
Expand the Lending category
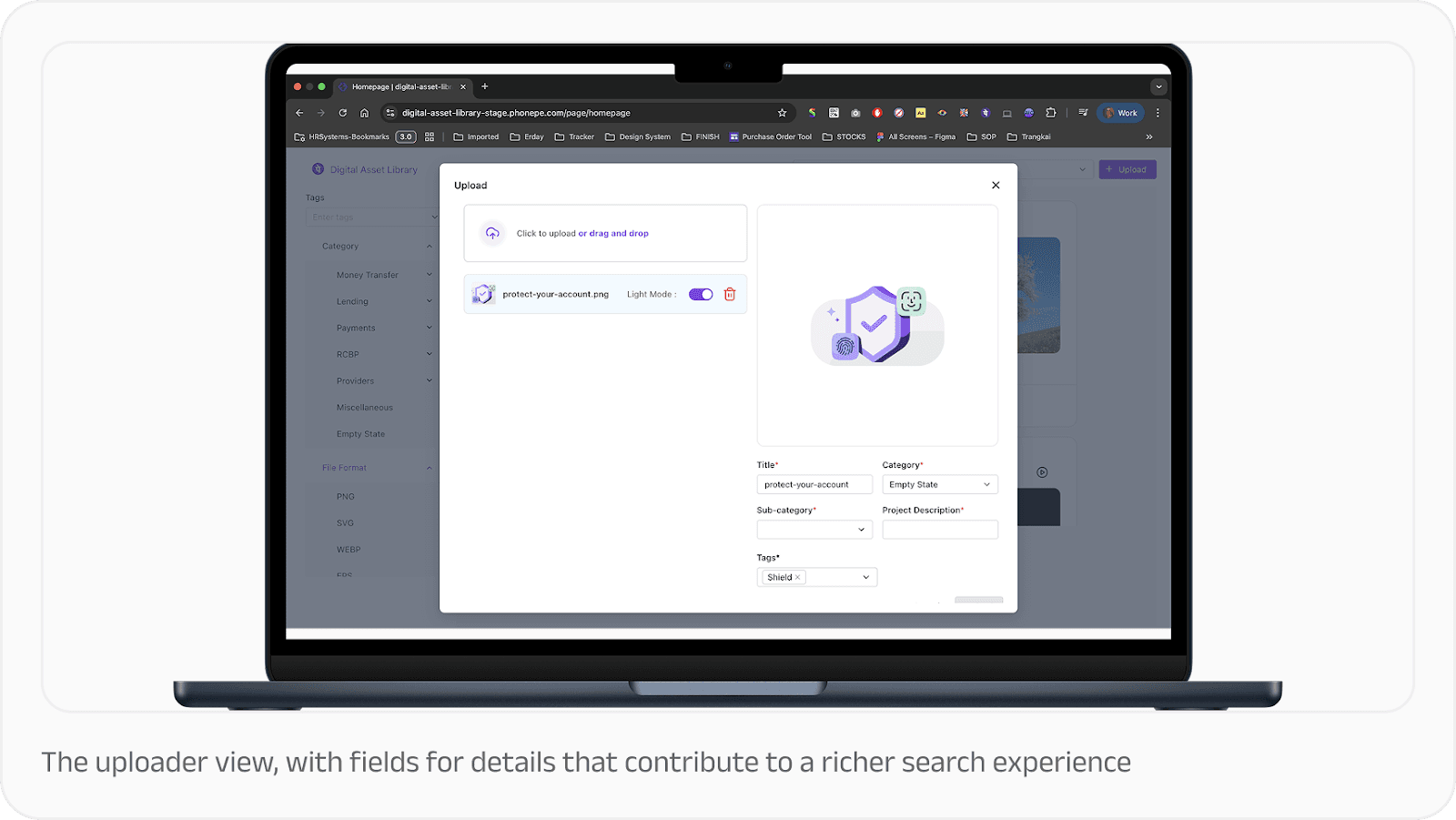coord(430,301)
